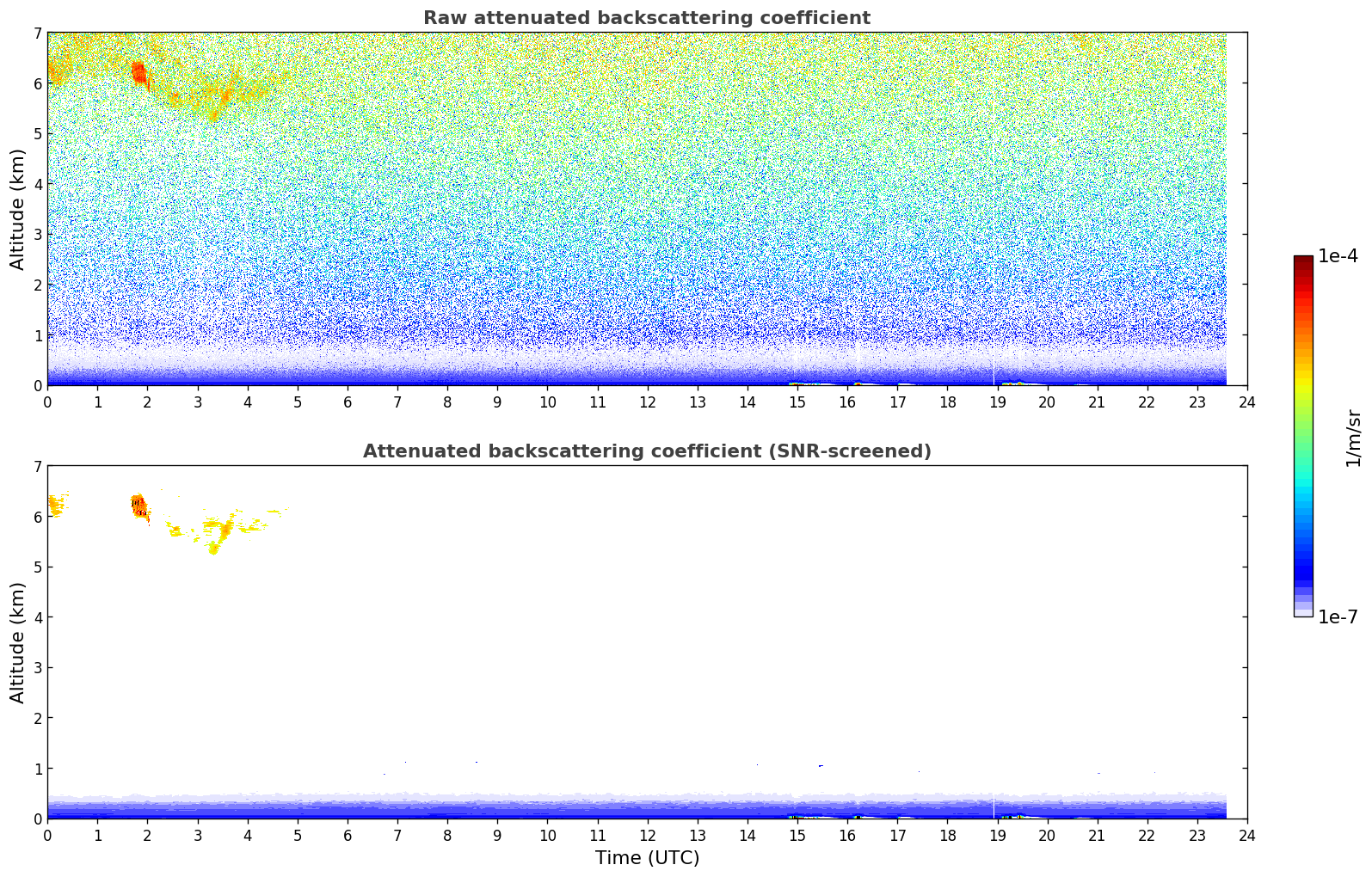The width and height of the screenshot is (1372, 877).
Task: Click hour 12 tick on the bottom time axis
Action: coord(647,836)
